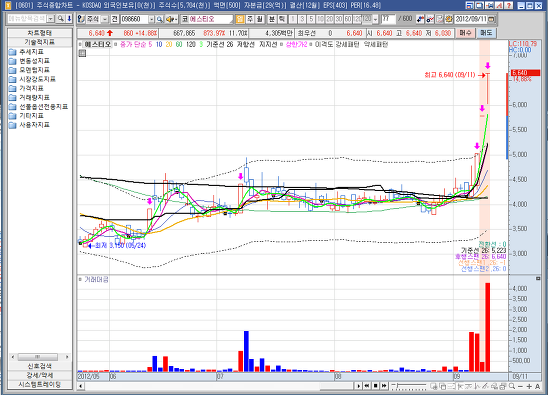Select the tick chart period button (틱)

click(x=282, y=19)
